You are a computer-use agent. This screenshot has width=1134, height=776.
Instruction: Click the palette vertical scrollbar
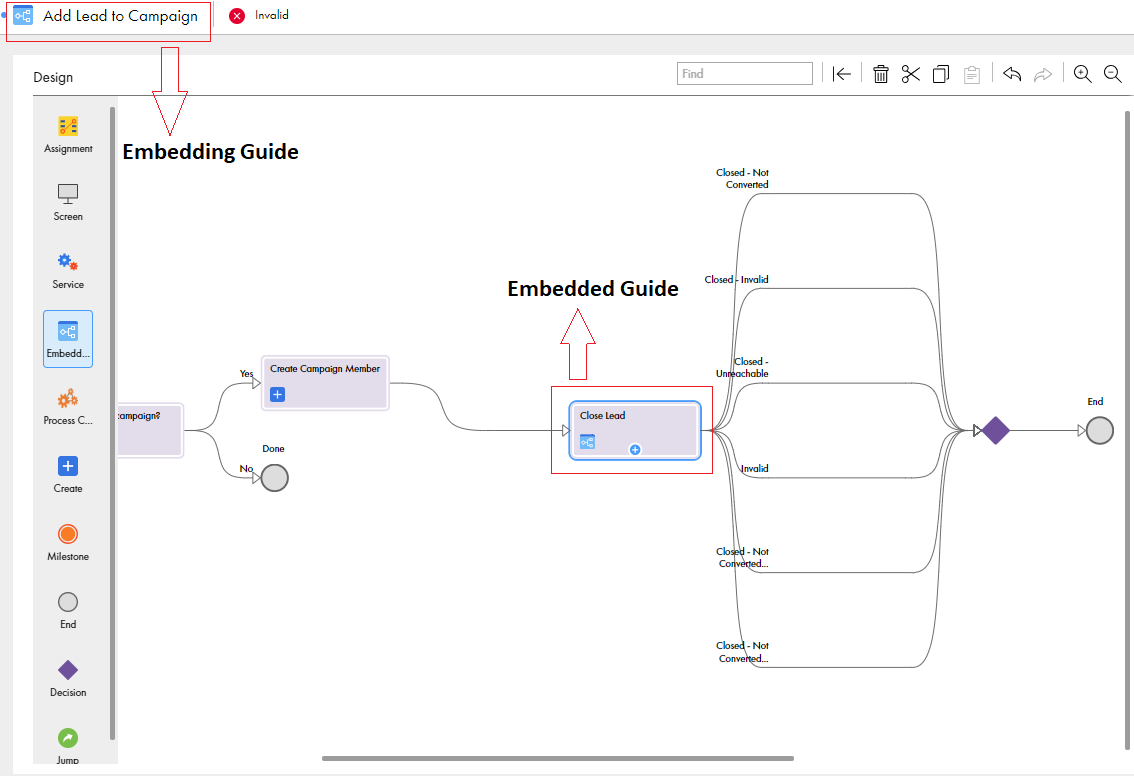(112, 423)
